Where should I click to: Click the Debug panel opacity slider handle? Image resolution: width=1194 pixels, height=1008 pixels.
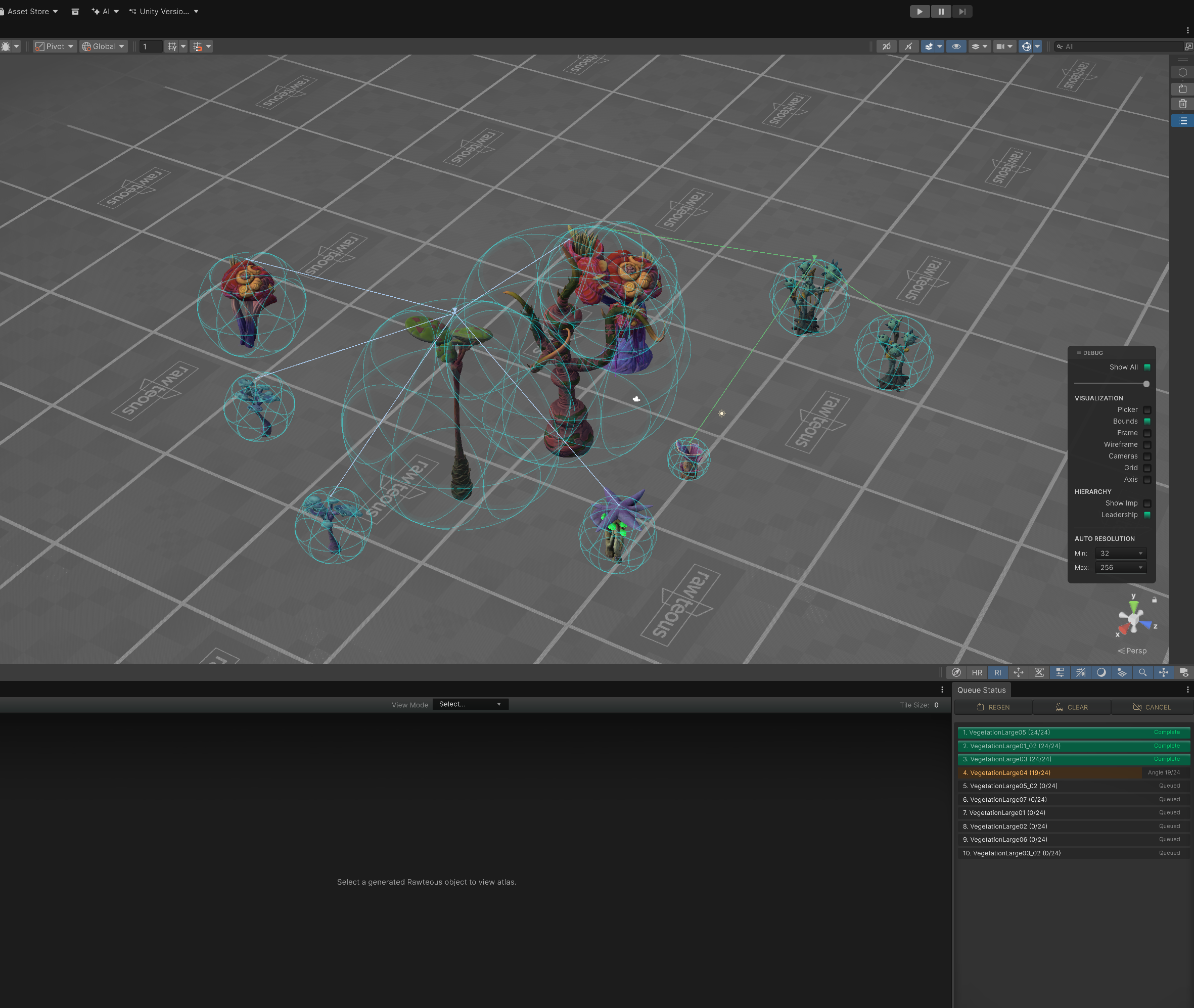coord(1146,384)
